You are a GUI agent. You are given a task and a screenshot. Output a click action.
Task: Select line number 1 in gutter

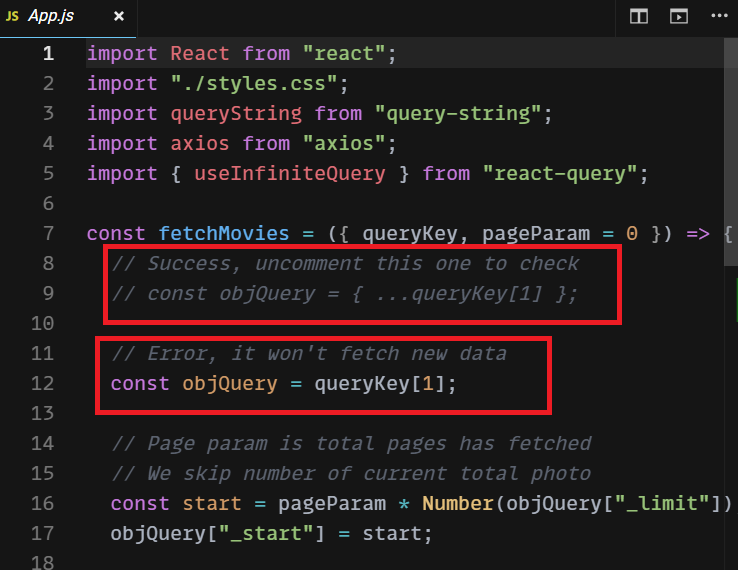48,54
